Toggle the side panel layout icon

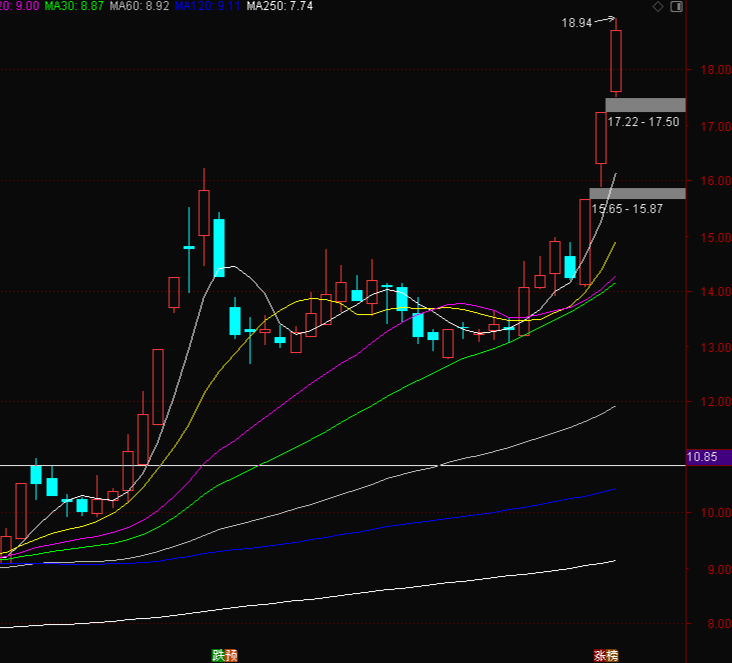tap(676, 7)
